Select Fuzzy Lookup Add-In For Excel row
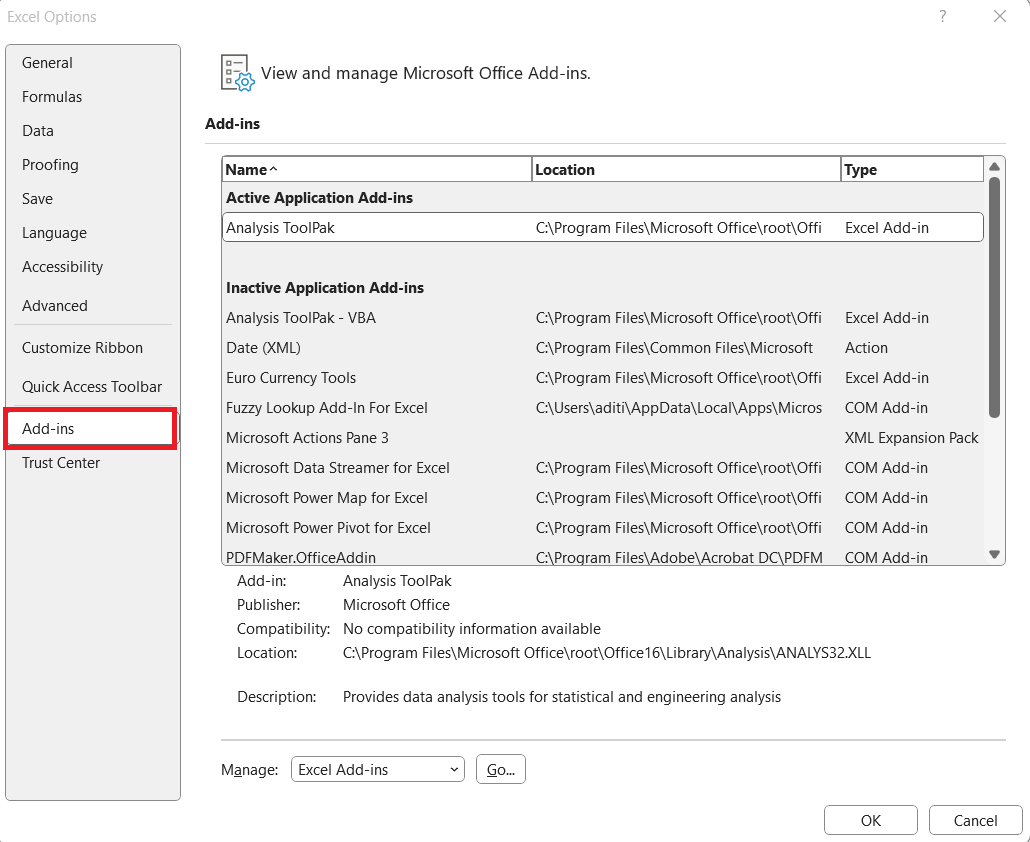1030x842 pixels. pos(602,408)
